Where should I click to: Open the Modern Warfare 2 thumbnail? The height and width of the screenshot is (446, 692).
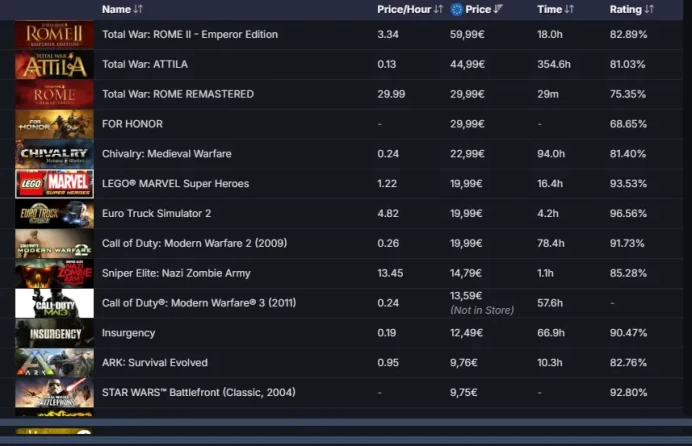pyautogui.click(x=54, y=244)
